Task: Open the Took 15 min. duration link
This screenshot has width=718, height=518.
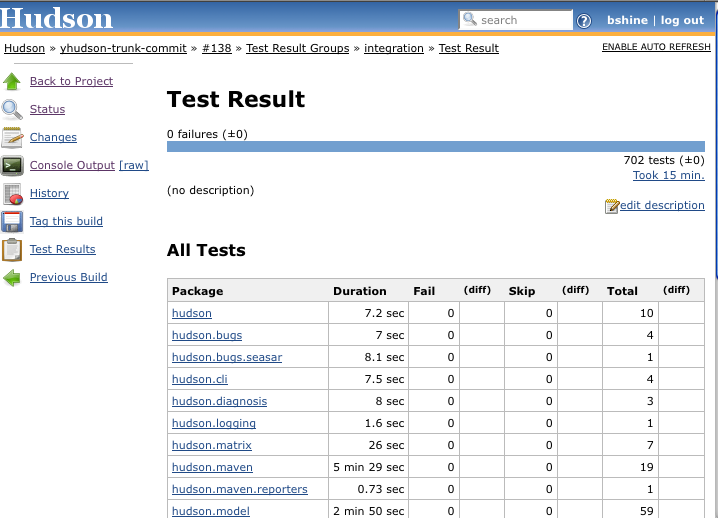Action: (668, 175)
